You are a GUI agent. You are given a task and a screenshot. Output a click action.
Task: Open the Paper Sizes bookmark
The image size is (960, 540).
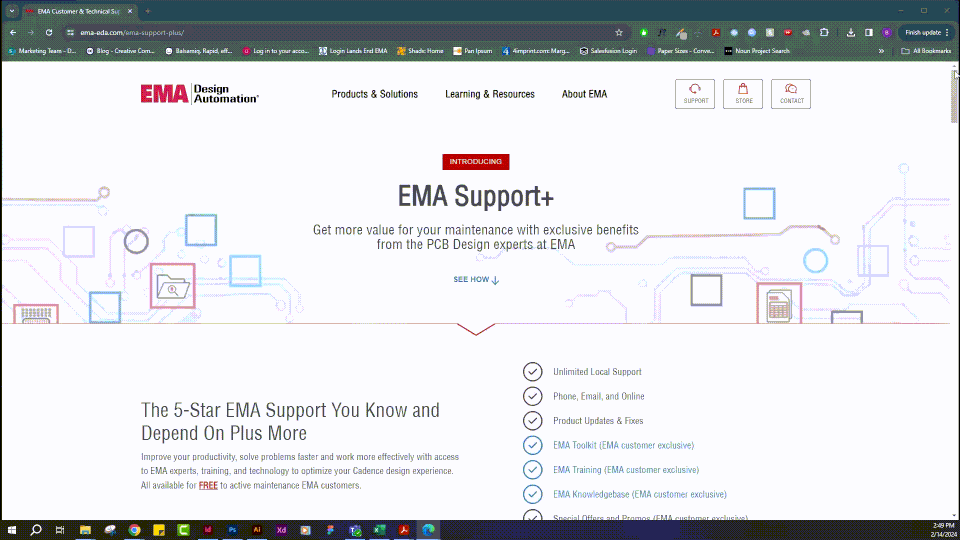coord(681,51)
